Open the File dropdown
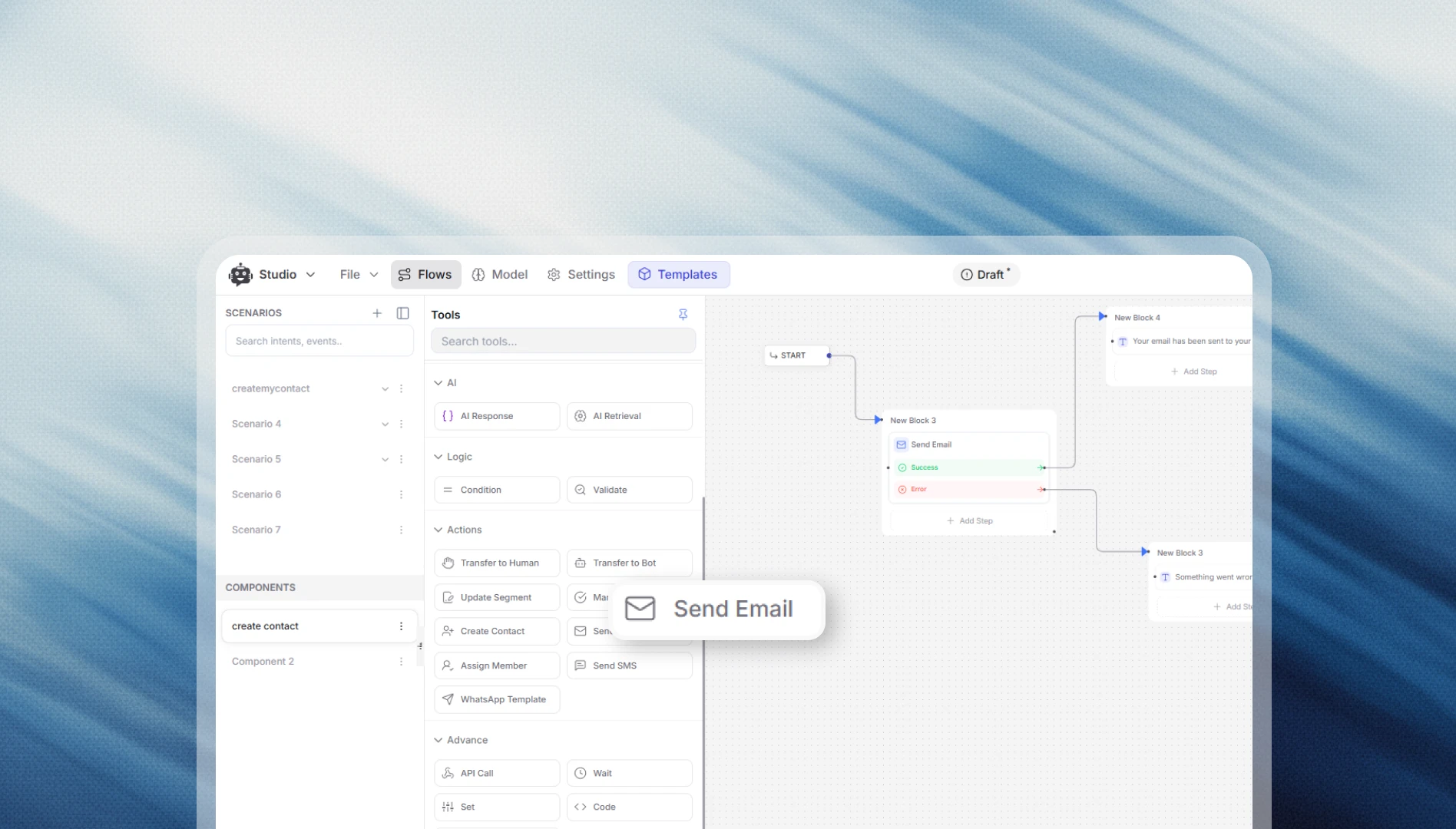The image size is (1456, 829). [x=358, y=274]
